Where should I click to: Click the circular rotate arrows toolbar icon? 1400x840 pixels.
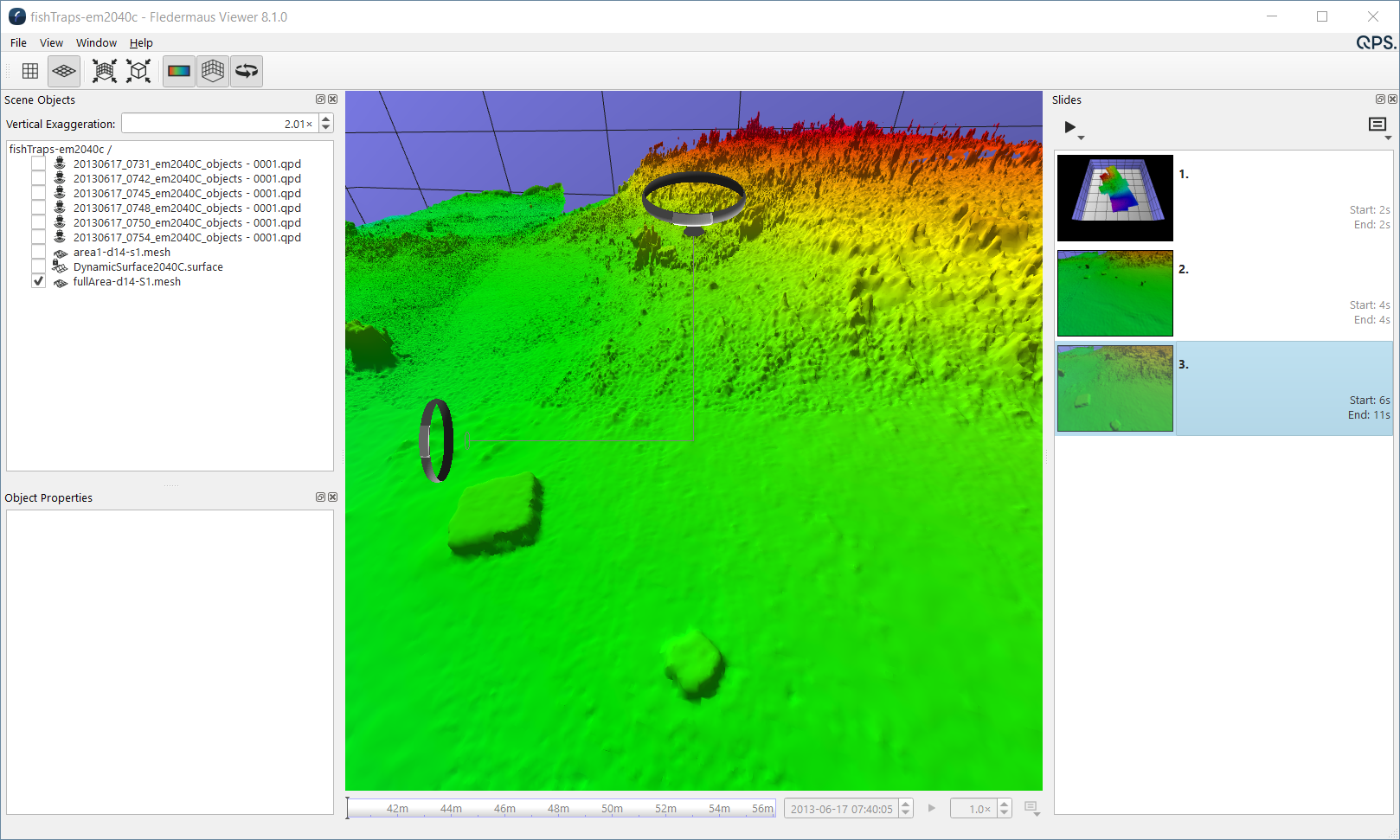coord(247,71)
